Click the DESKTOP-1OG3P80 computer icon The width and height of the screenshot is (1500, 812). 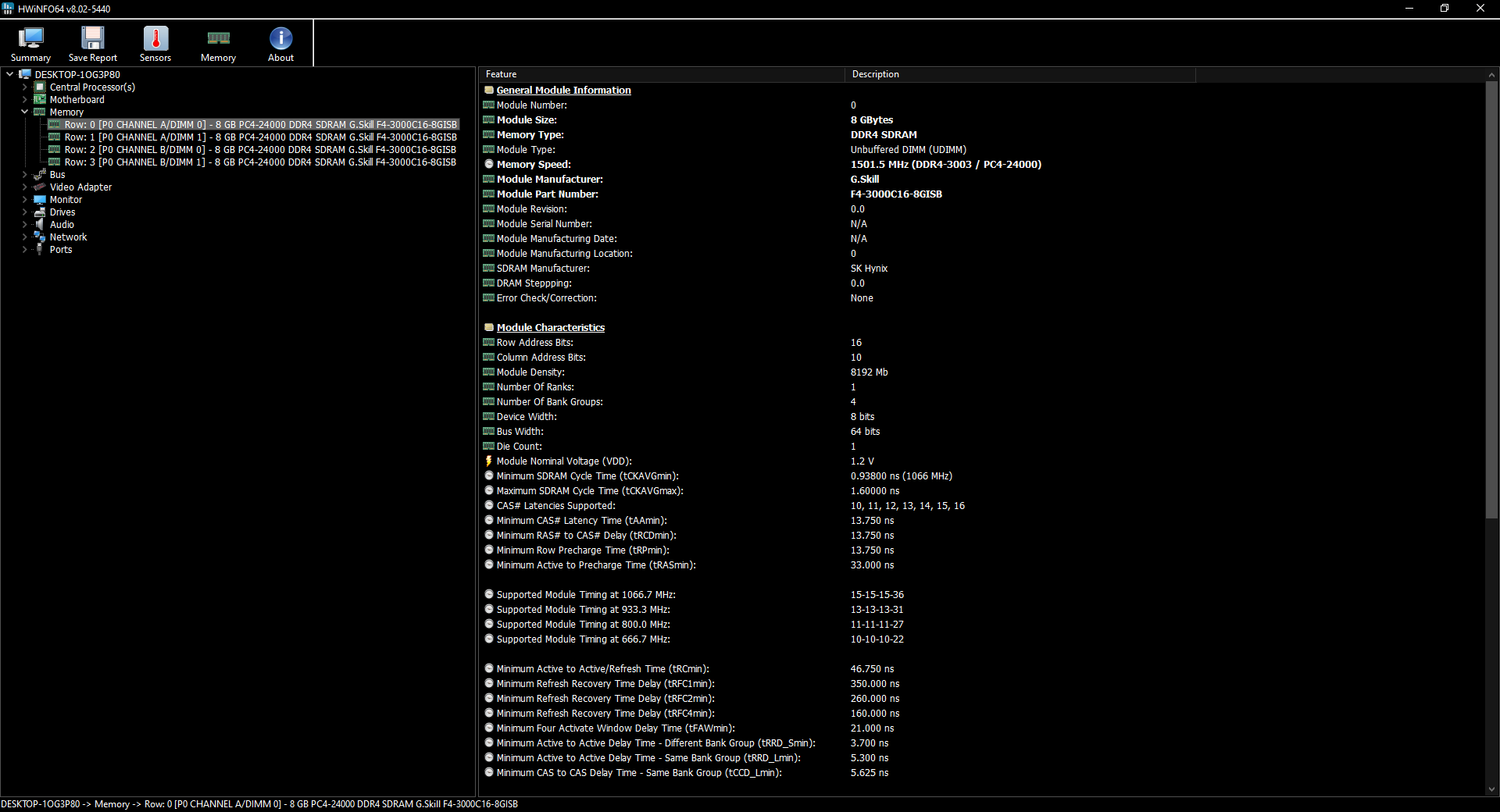pyautogui.click(x=25, y=74)
